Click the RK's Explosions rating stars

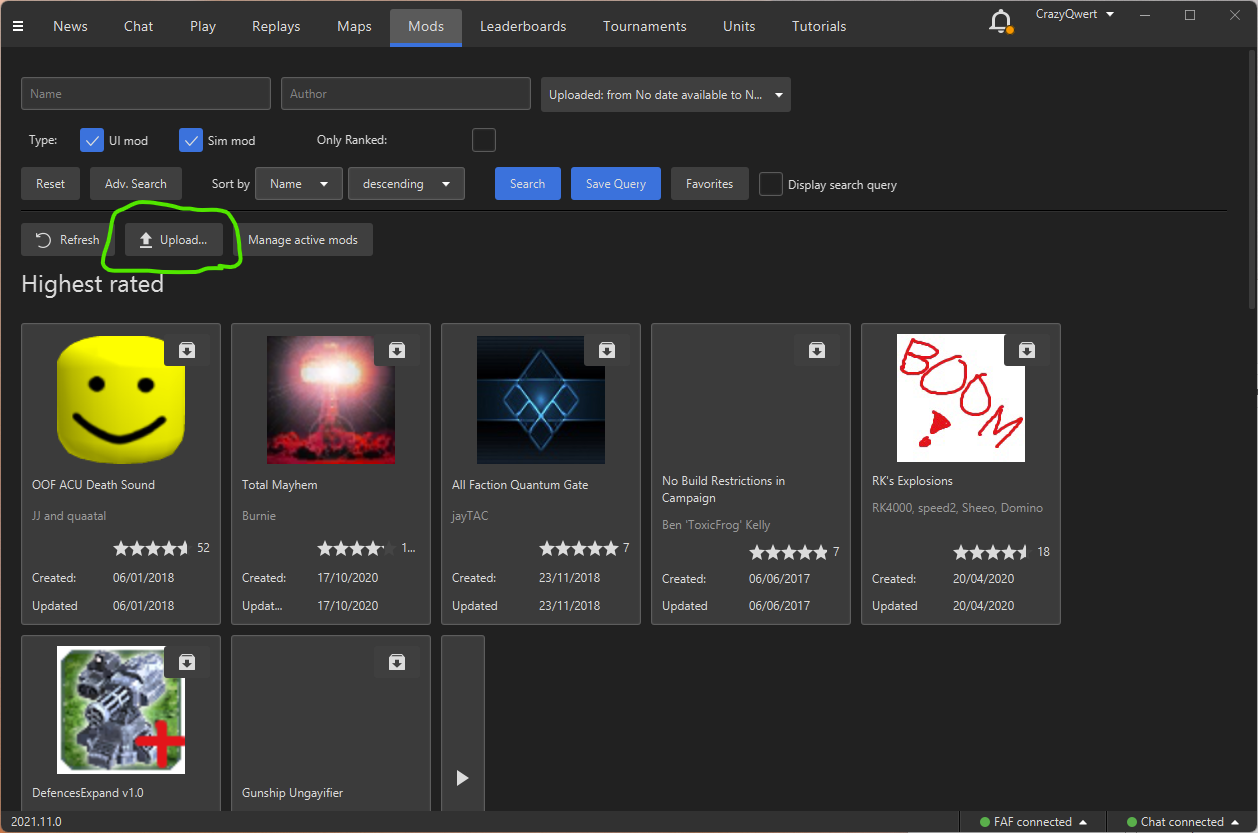(x=991, y=552)
